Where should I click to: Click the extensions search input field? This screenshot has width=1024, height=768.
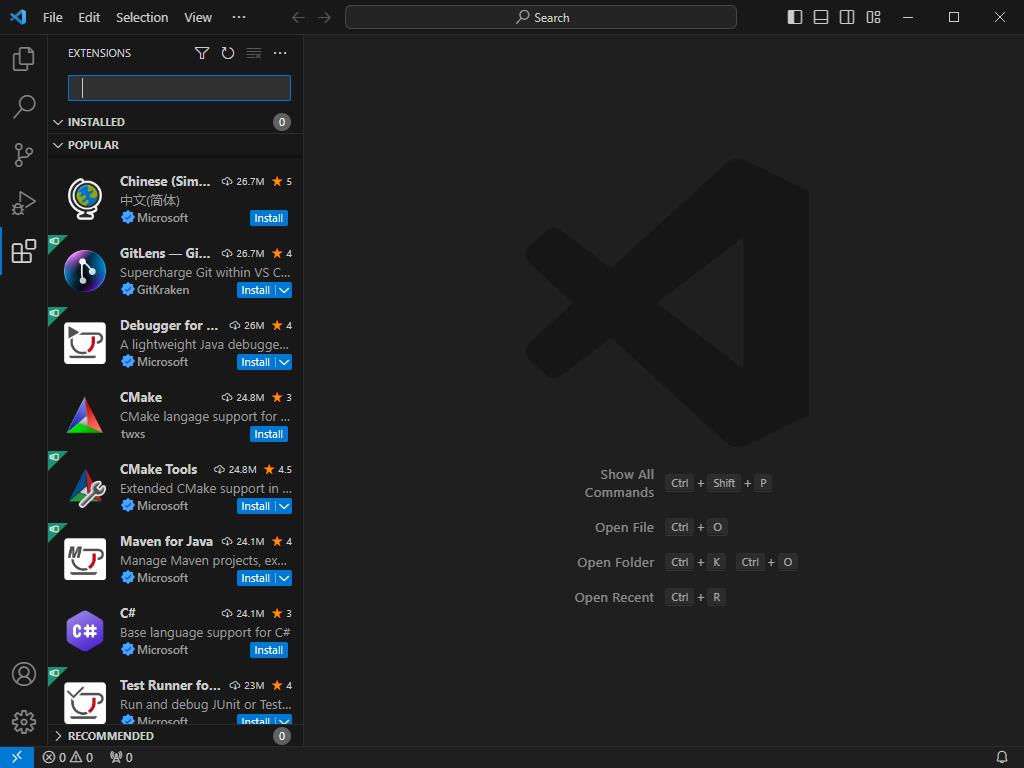pos(180,88)
